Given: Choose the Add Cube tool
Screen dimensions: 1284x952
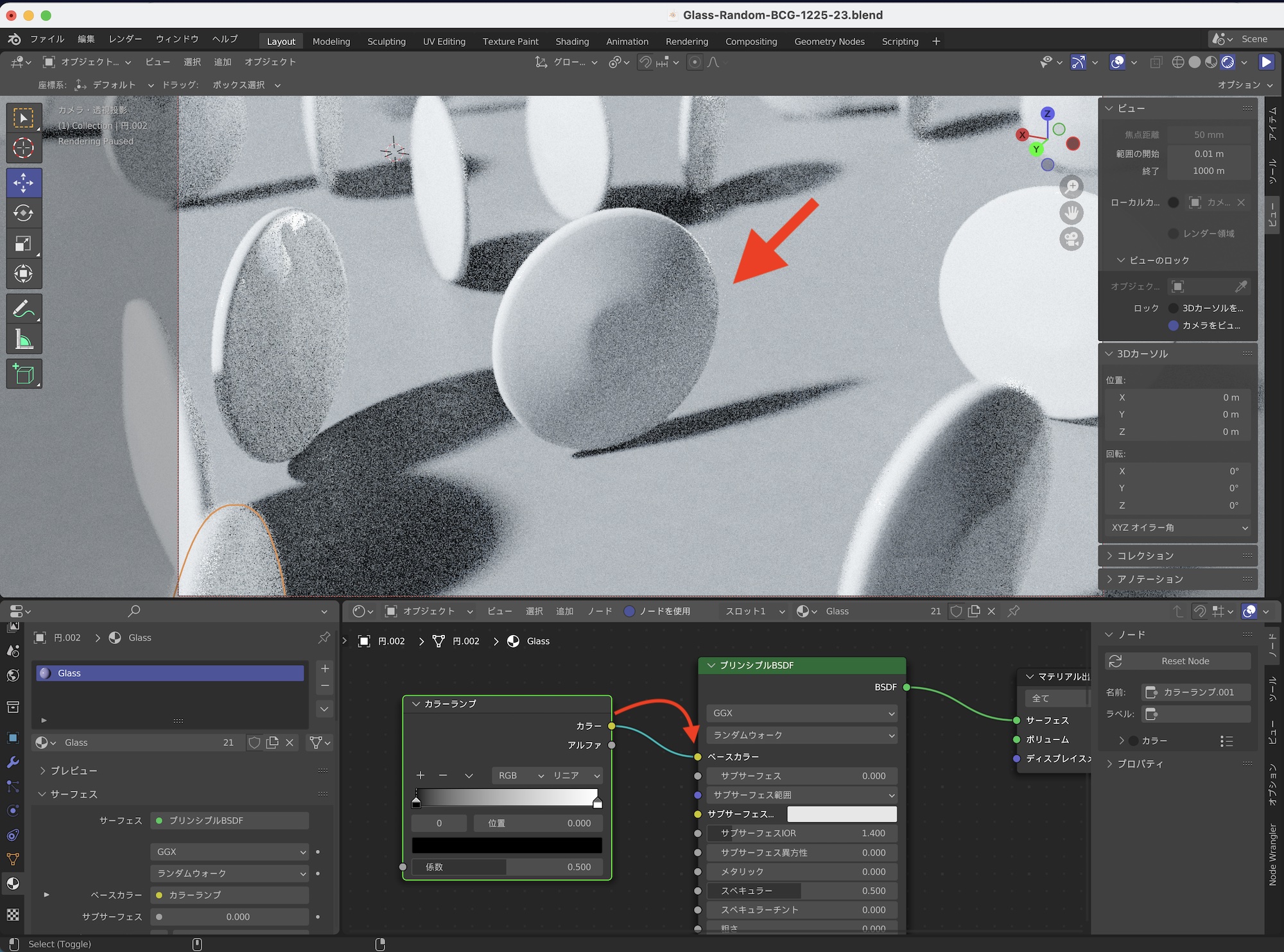Looking at the screenshot, I should [x=24, y=374].
